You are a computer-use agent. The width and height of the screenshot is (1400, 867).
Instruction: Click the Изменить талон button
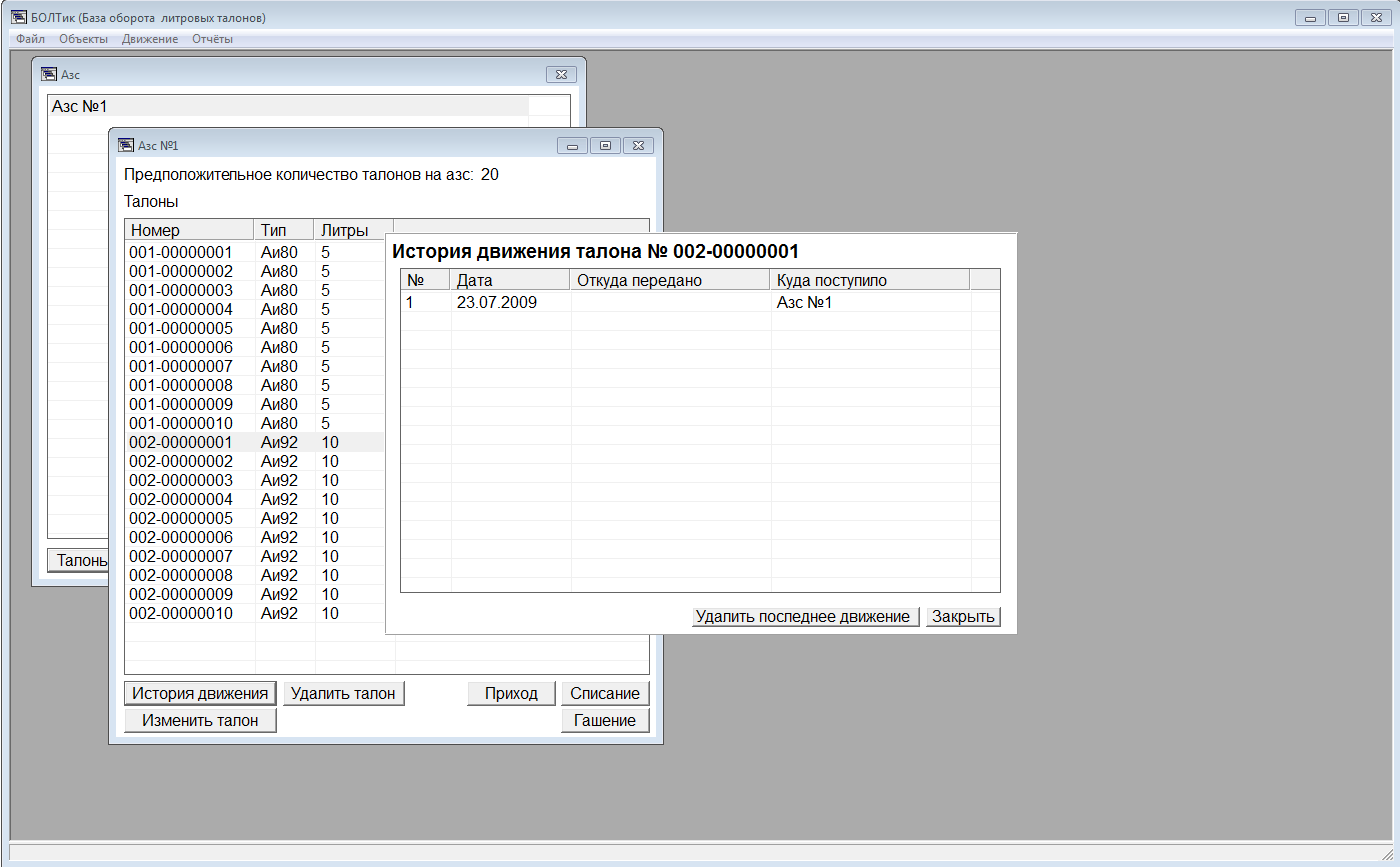(200, 720)
